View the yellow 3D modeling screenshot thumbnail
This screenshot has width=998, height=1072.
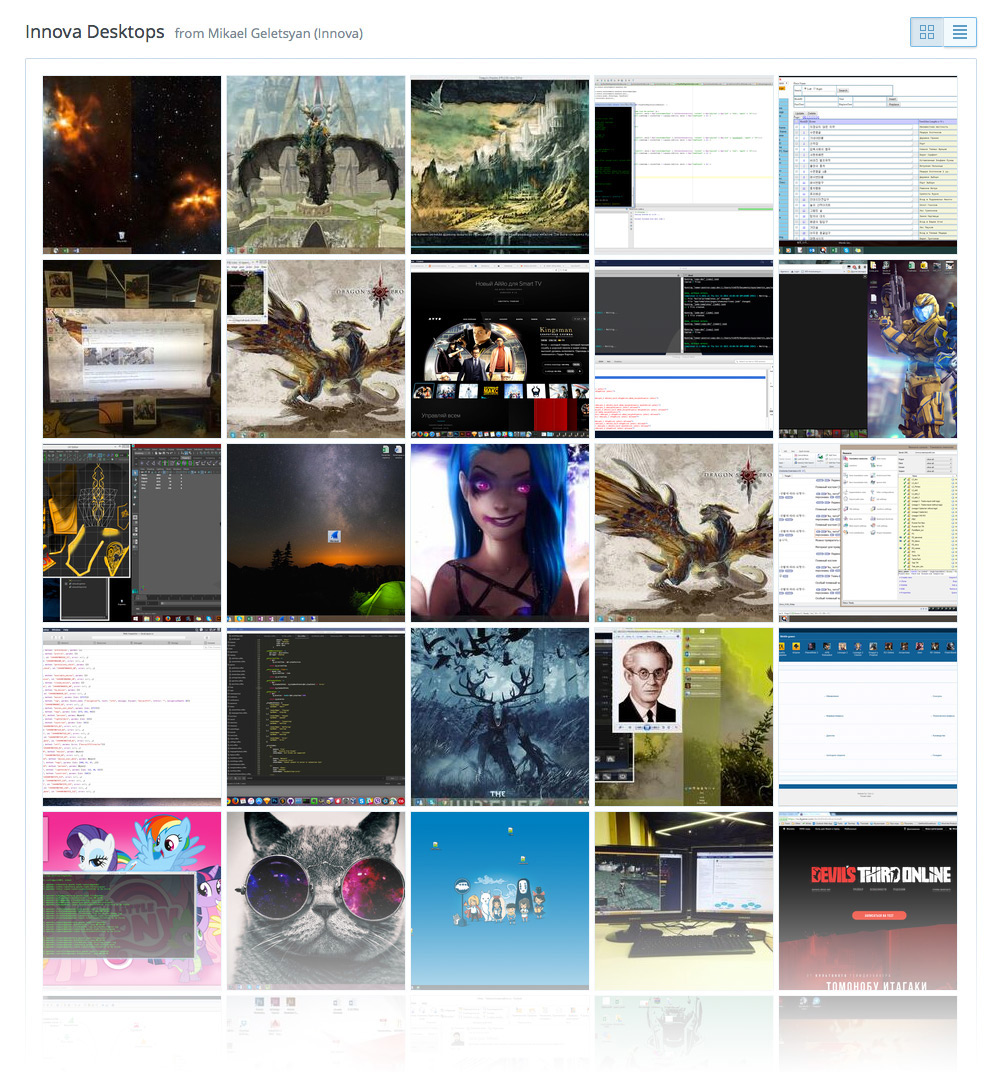[132, 533]
